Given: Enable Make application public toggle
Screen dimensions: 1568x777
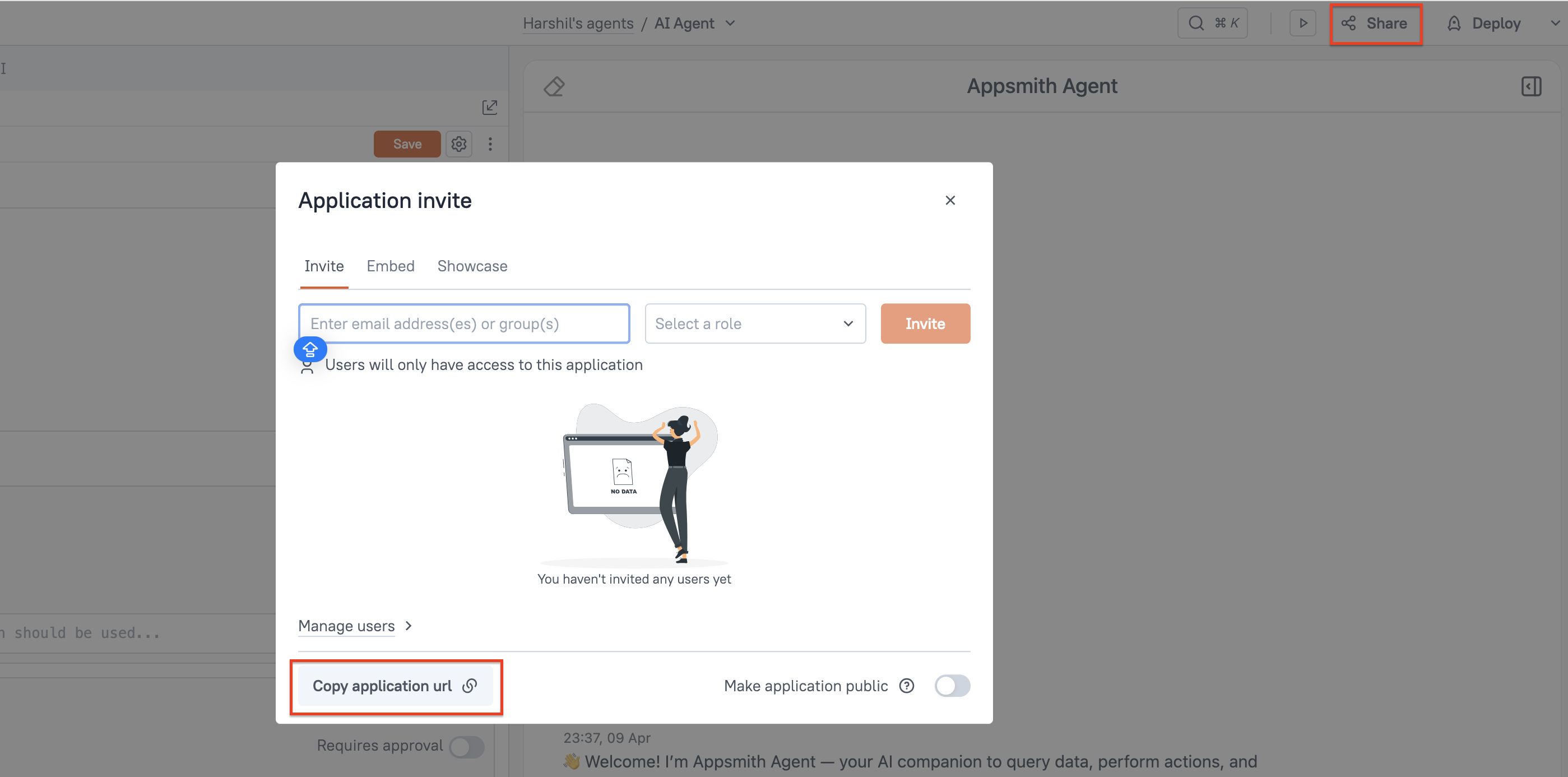Looking at the screenshot, I should (x=952, y=686).
